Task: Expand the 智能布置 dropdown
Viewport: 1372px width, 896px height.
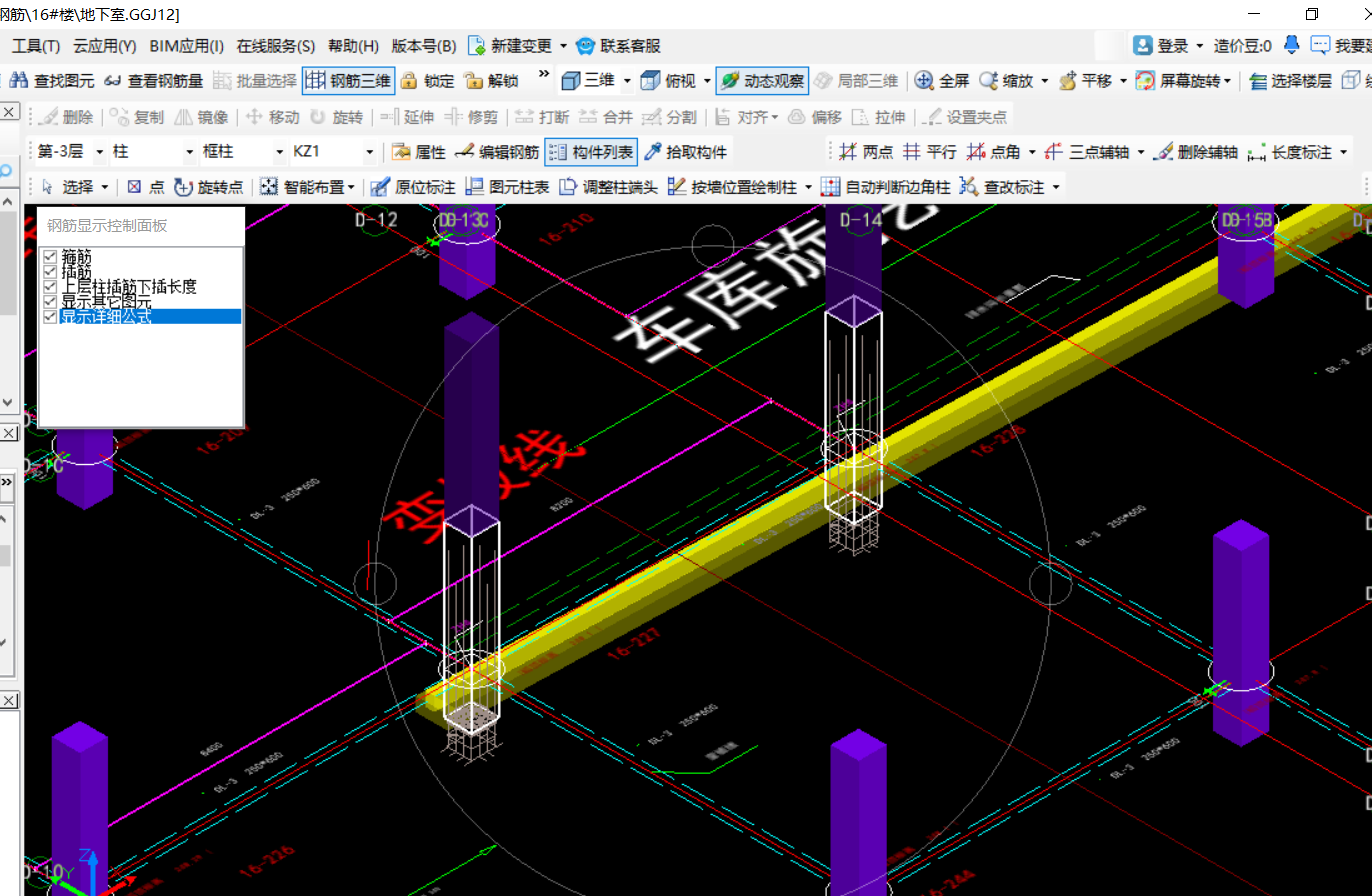Action: [351, 187]
